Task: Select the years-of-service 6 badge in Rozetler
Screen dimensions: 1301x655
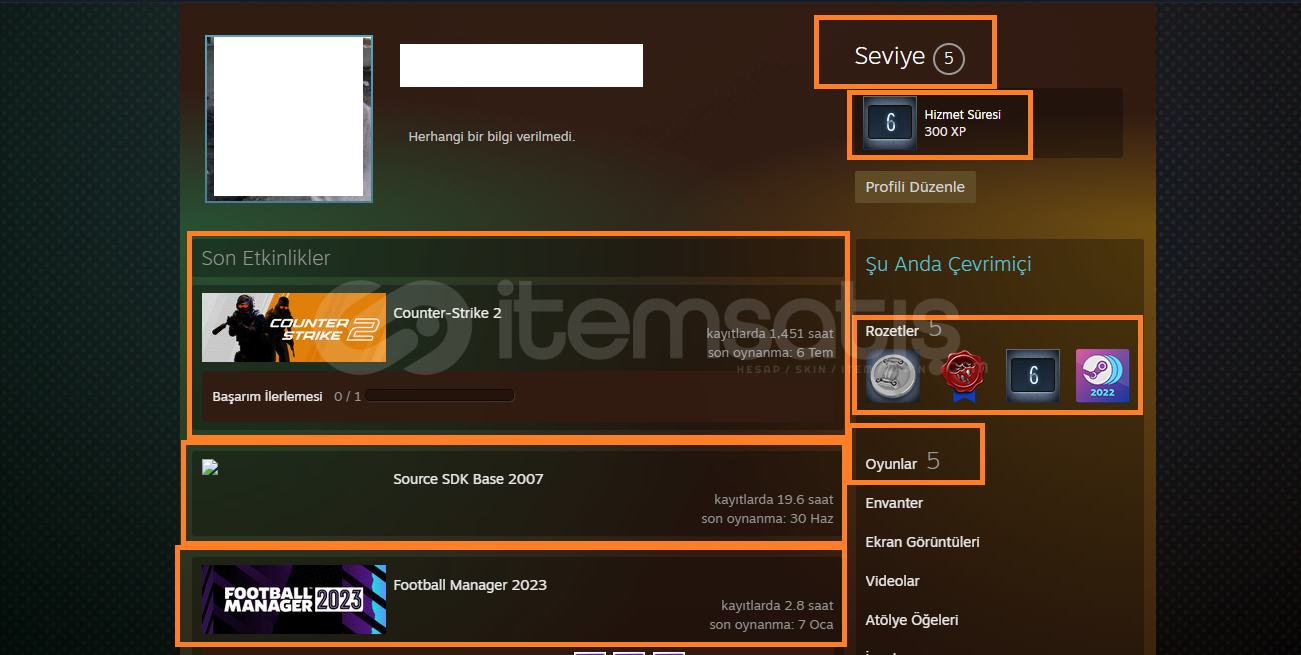Action: 1032,376
